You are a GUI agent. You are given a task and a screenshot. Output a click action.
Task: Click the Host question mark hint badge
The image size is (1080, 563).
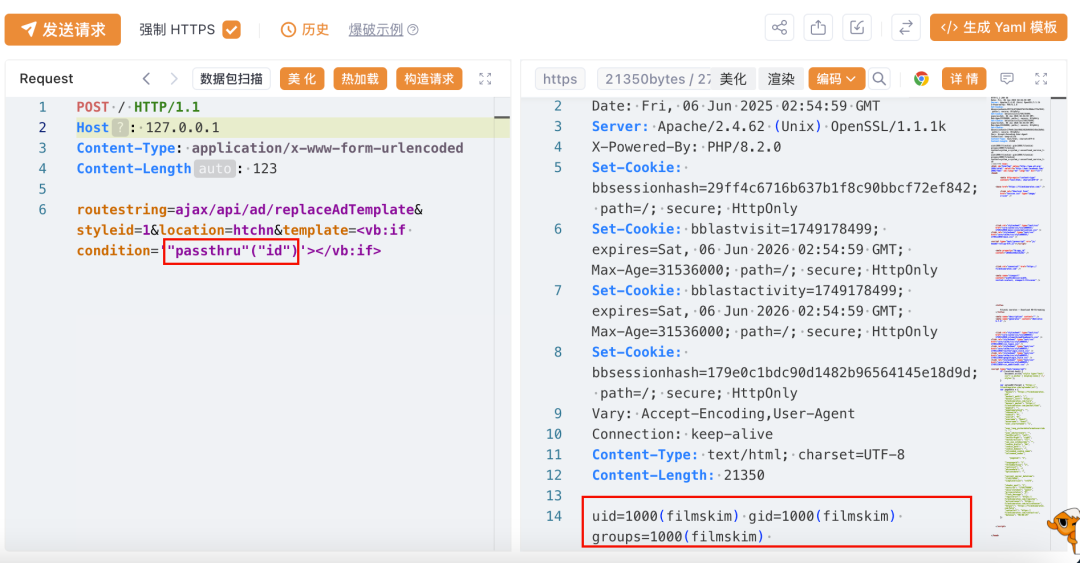coord(120,127)
